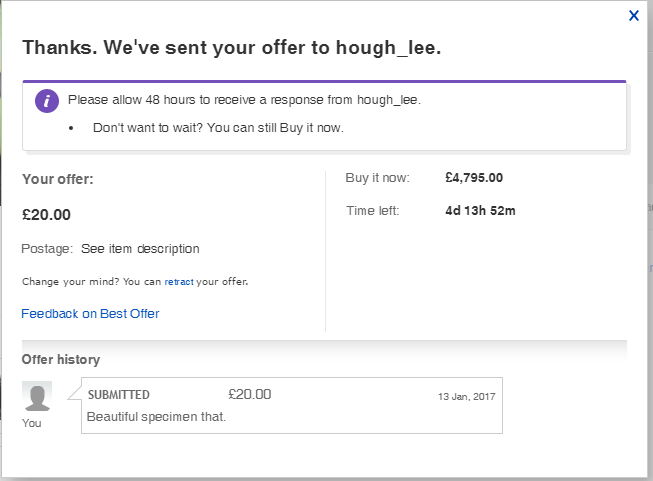The height and width of the screenshot is (481, 653).
Task: Click the purple information icon
Action: [47, 101]
